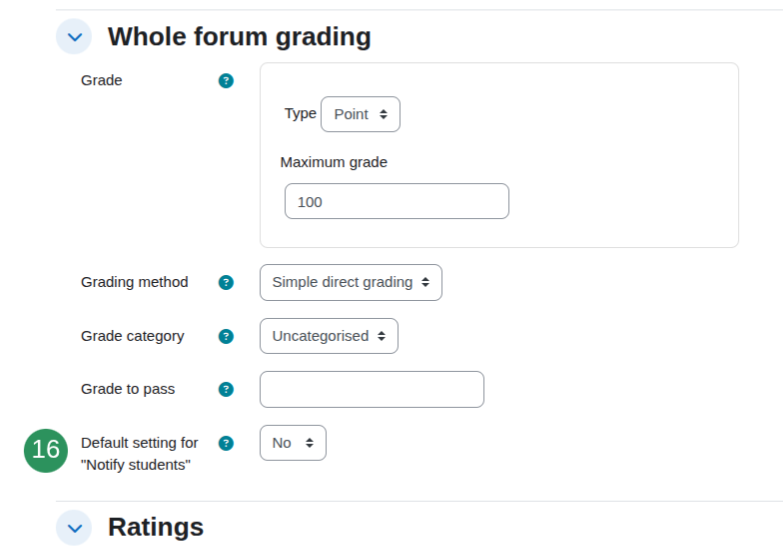The image size is (783, 553).
Task: Focus the Maximum grade field containing 100
Action: pos(396,201)
